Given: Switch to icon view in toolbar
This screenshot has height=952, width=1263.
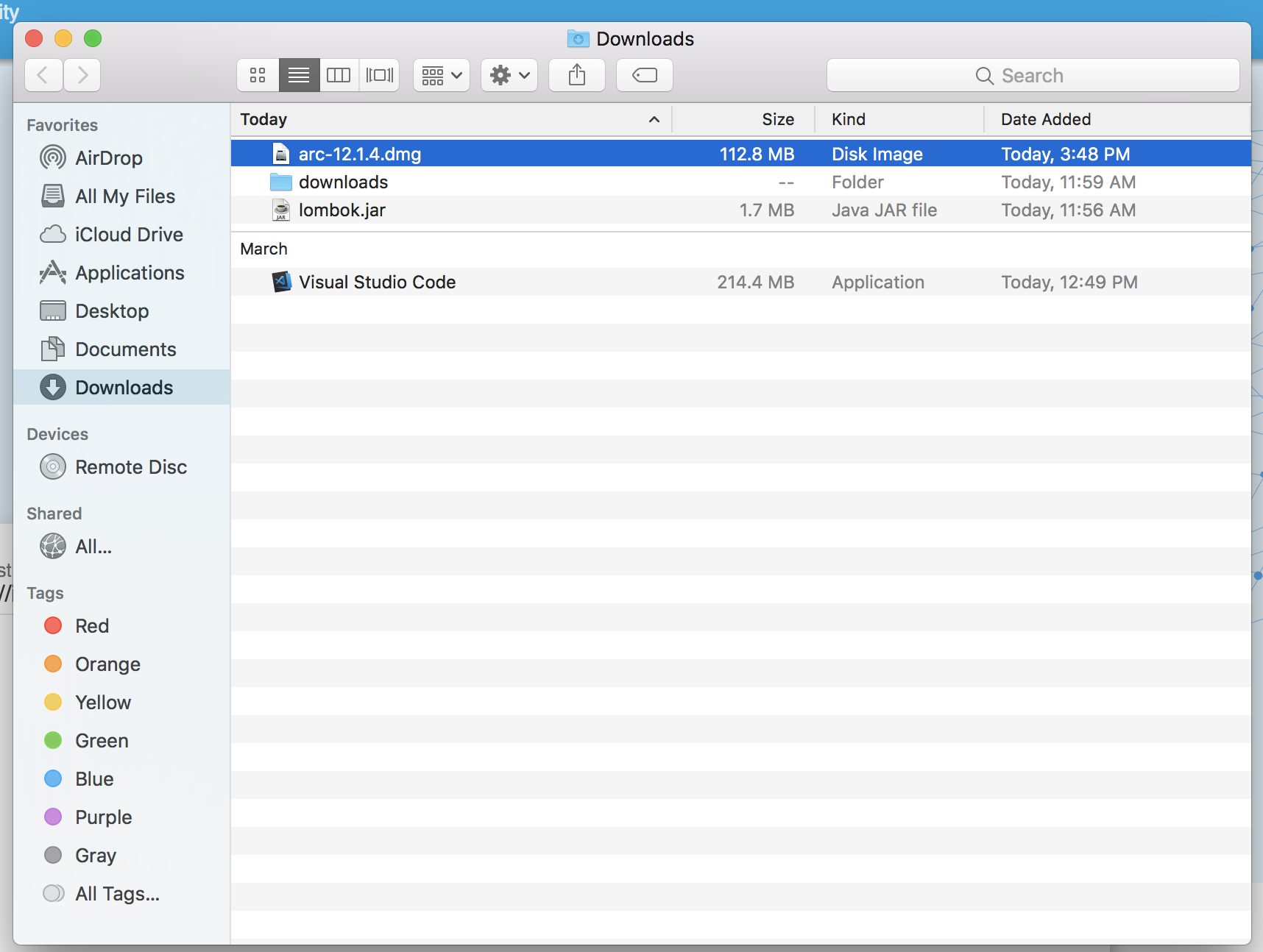Looking at the screenshot, I should [x=258, y=75].
